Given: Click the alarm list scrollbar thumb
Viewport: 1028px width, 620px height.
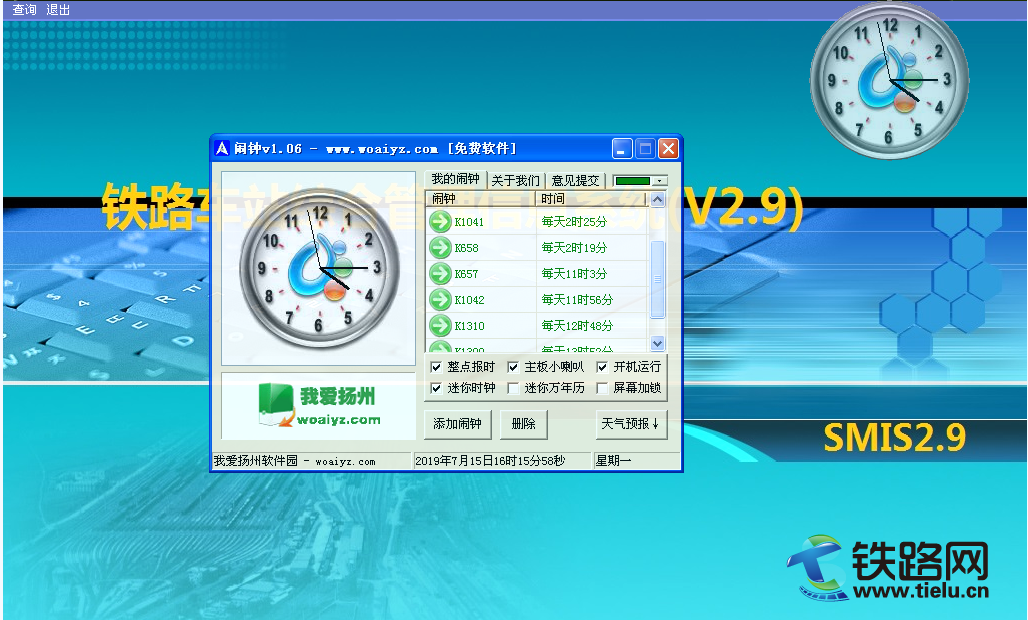Looking at the screenshot, I should [x=658, y=279].
